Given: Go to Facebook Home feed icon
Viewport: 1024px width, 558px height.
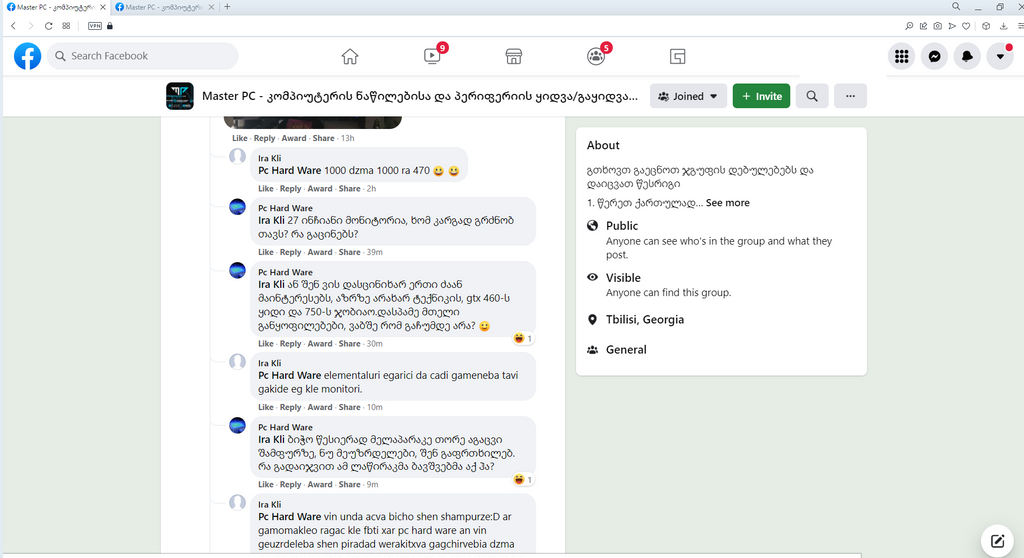Looking at the screenshot, I should pyautogui.click(x=350, y=57).
